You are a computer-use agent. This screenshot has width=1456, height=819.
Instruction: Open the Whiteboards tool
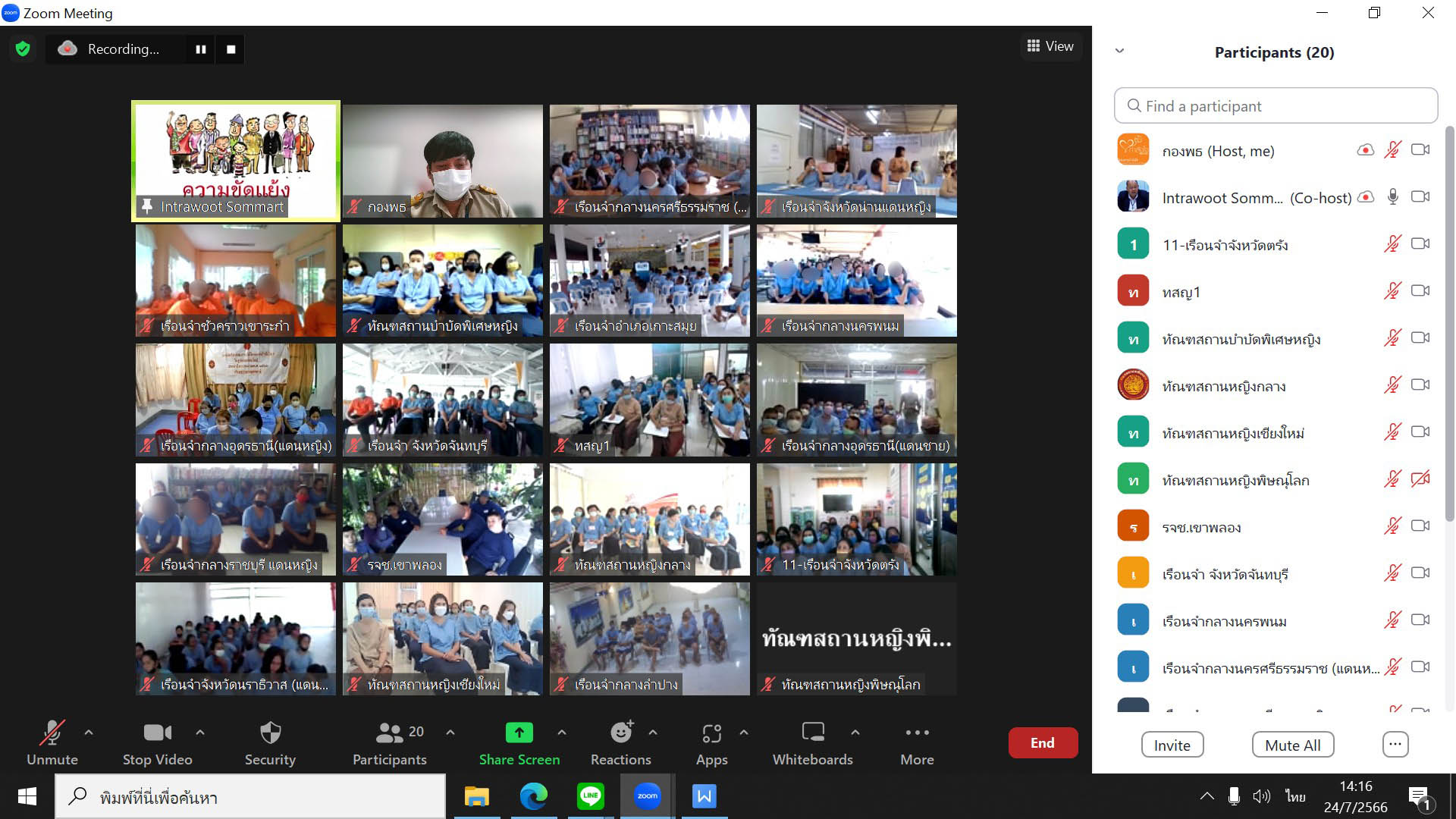click(x=812, y=742)
